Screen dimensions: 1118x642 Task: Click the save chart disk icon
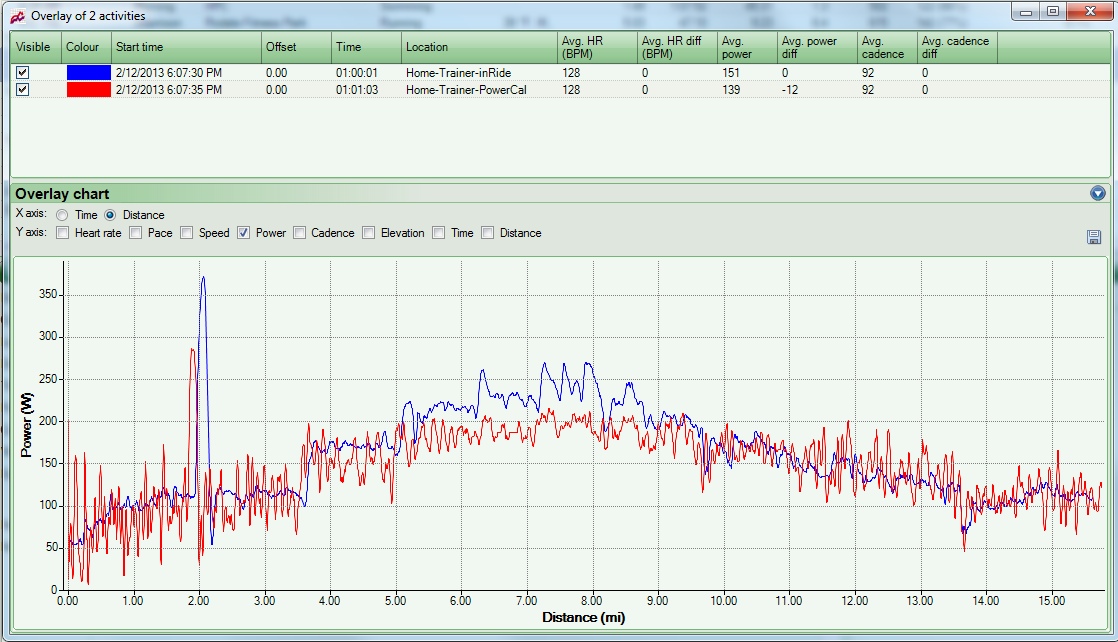(x=1093, y=237)
